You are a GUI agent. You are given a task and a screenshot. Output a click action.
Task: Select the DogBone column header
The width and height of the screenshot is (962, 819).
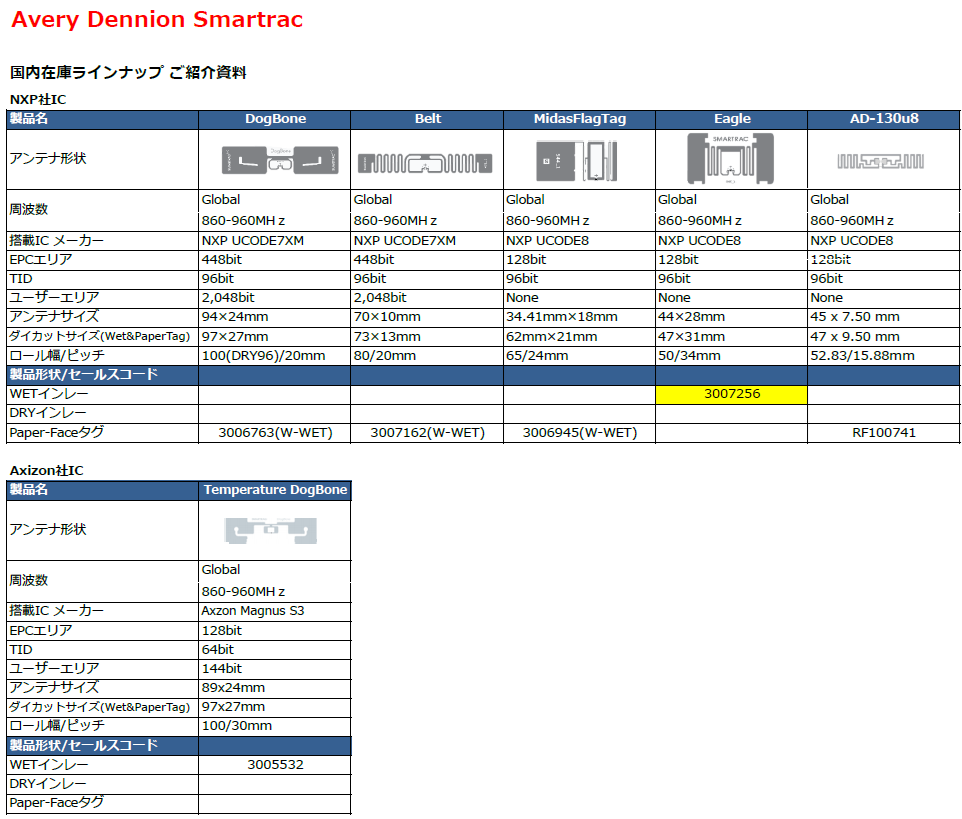point(275,119)
